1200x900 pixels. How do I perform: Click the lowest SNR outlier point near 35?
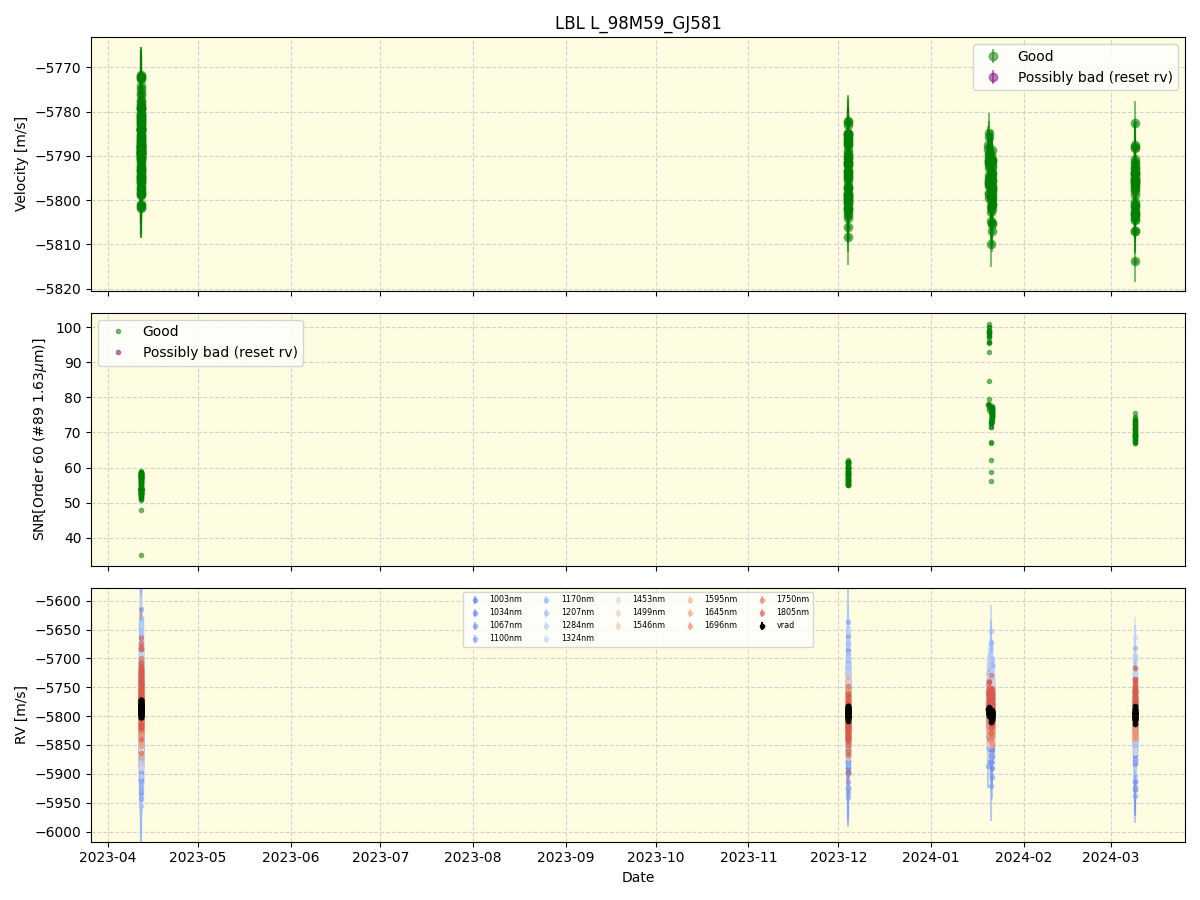[141, 555]
